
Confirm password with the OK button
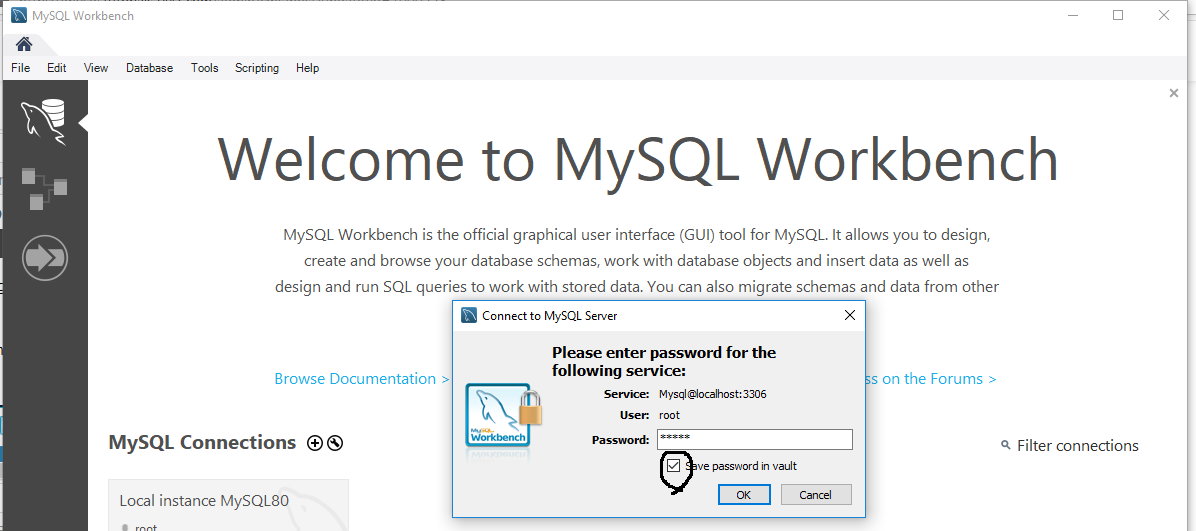pos(744,494)
